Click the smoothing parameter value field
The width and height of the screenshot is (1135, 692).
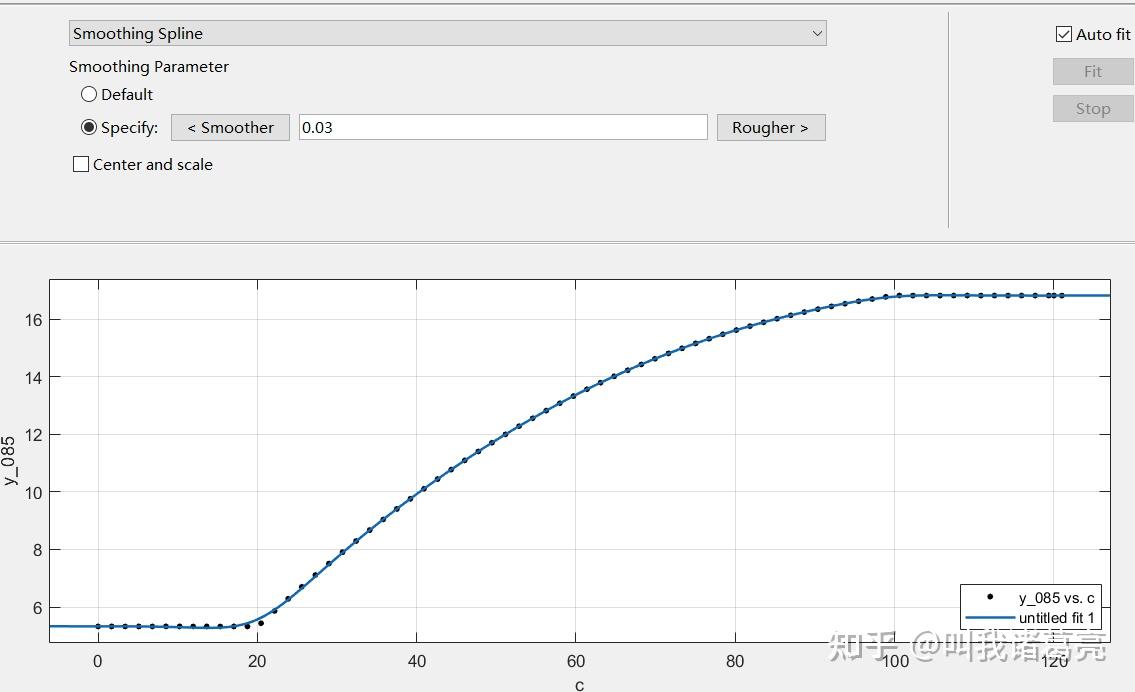pos(500,127)
